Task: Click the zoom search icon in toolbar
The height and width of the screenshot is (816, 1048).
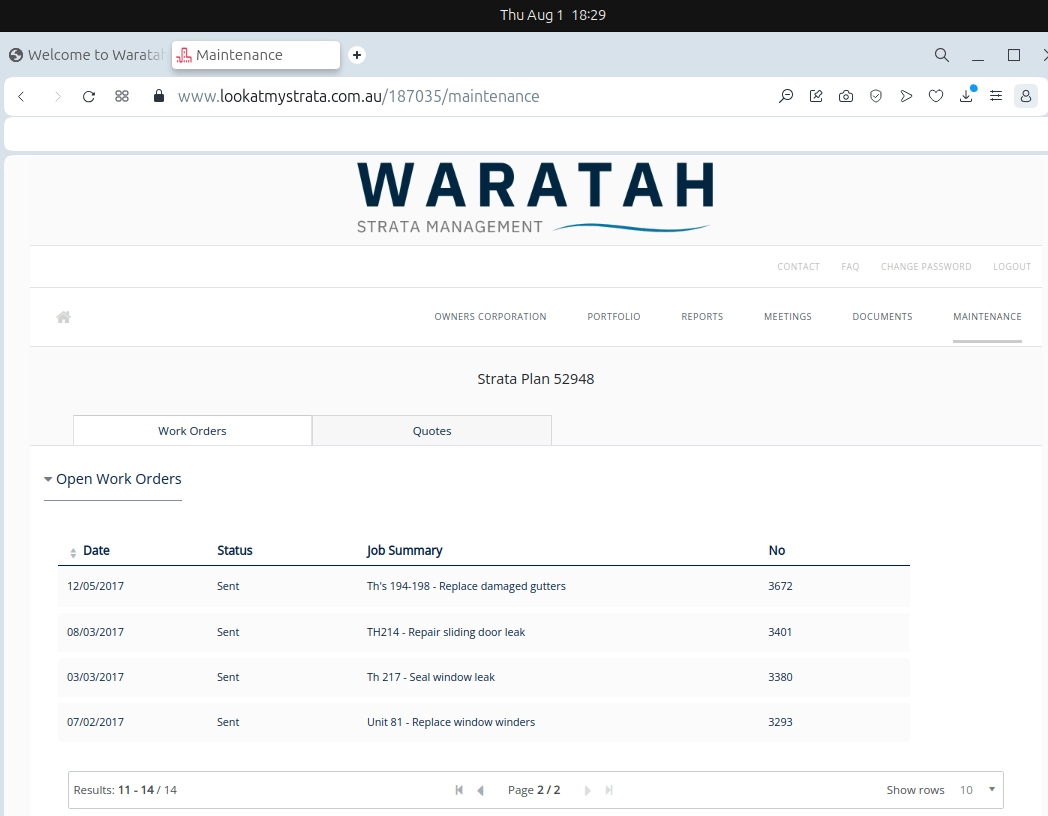Action: pos(786,96)
